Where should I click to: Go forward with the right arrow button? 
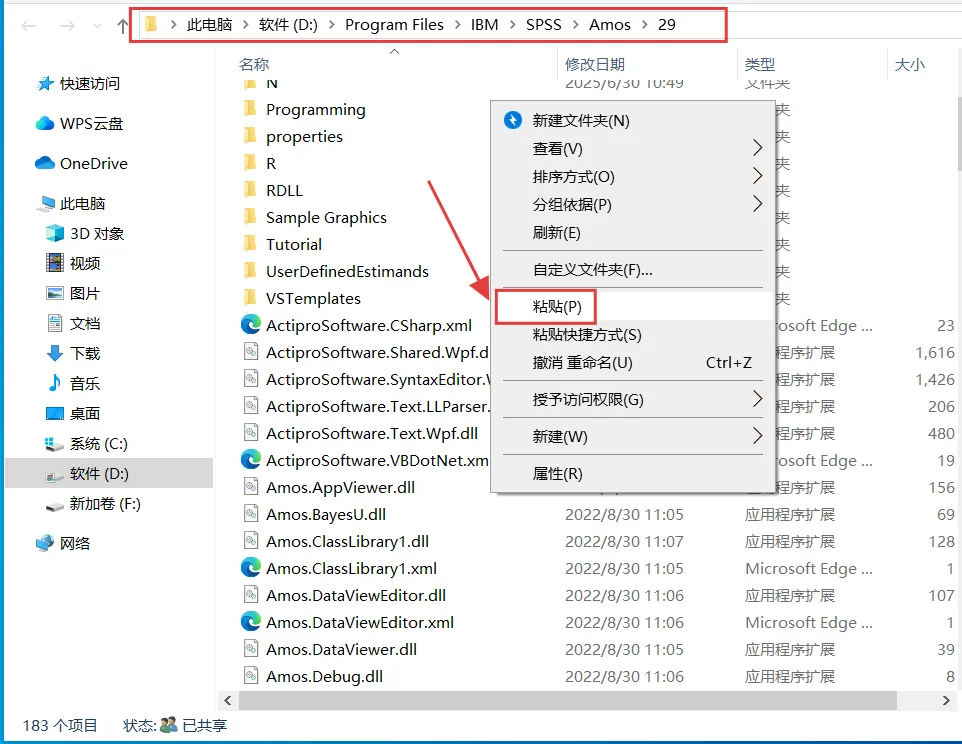pos(67,26)
